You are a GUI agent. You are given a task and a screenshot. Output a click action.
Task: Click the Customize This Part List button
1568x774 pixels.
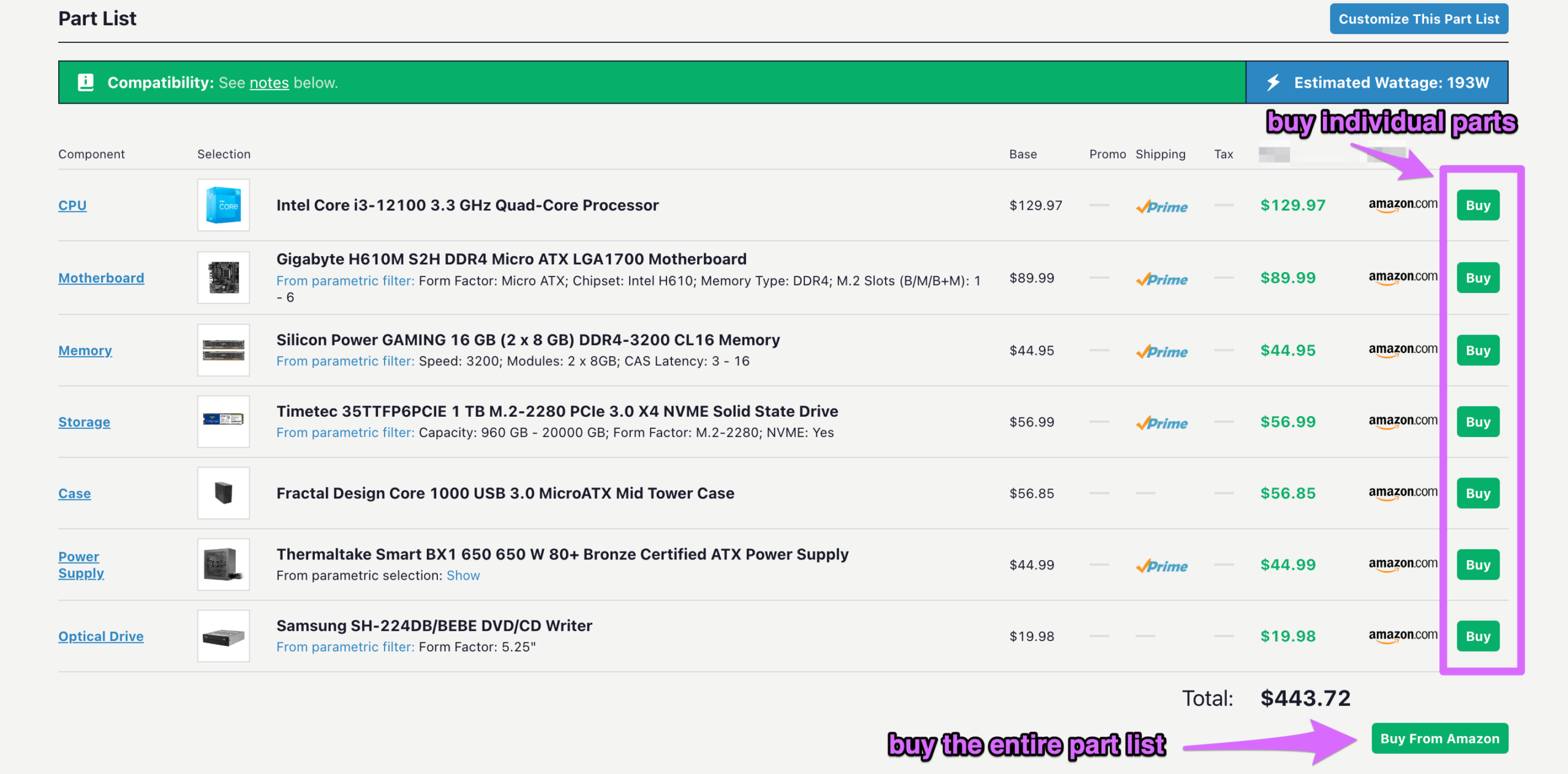(x=1419, y=19)
